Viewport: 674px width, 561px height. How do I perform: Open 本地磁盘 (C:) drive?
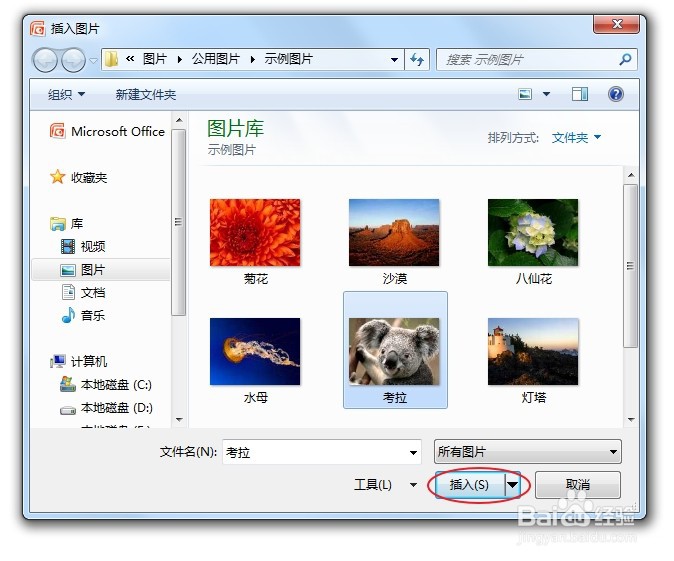click(x=106, y=384)
